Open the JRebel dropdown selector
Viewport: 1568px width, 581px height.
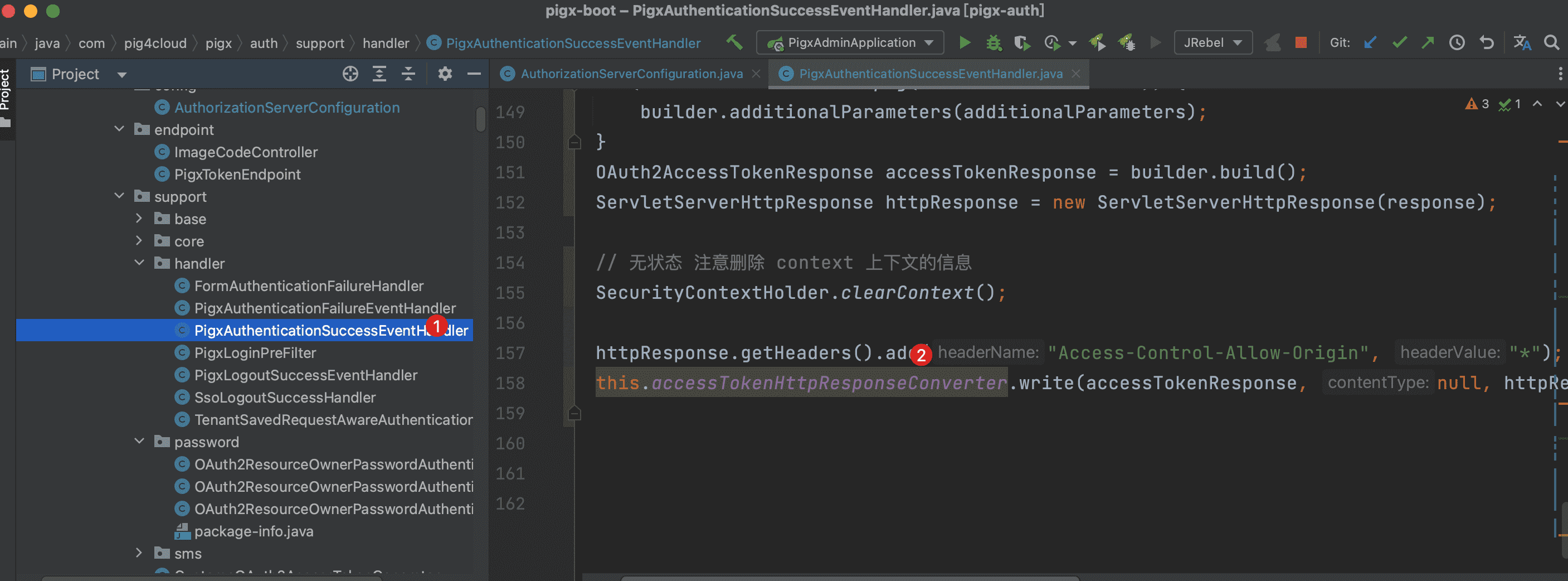pos(1212,42)
